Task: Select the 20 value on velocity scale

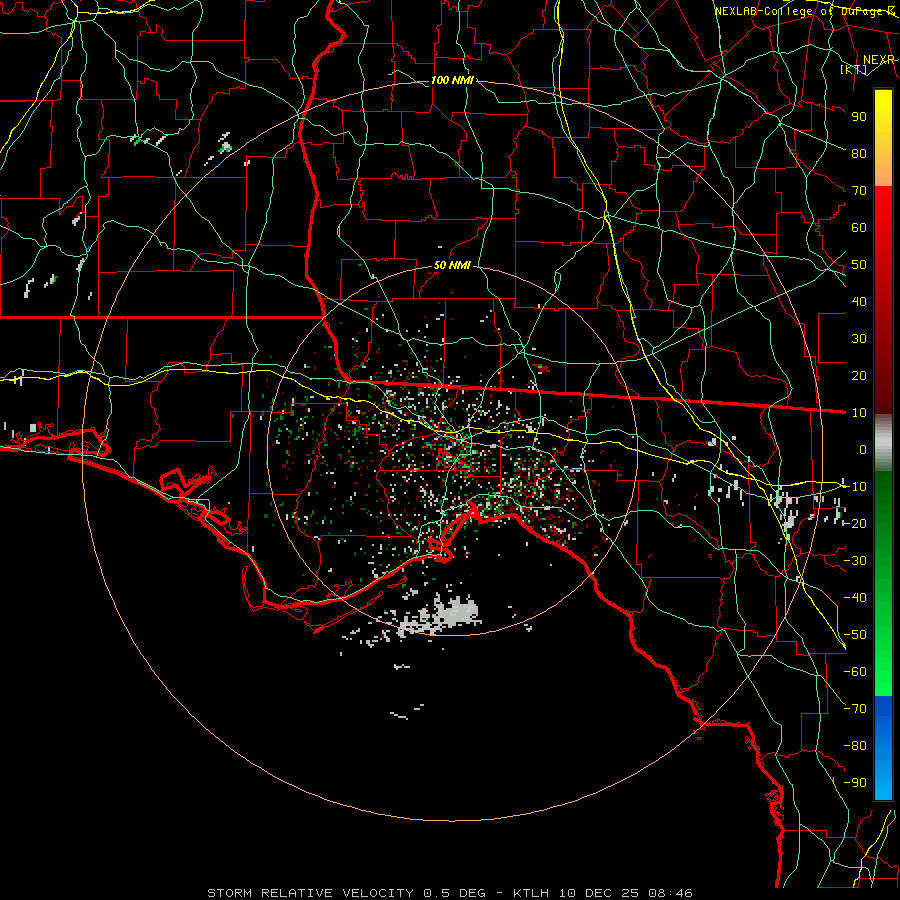Action: pyautogui.click(x=859, y=375)
